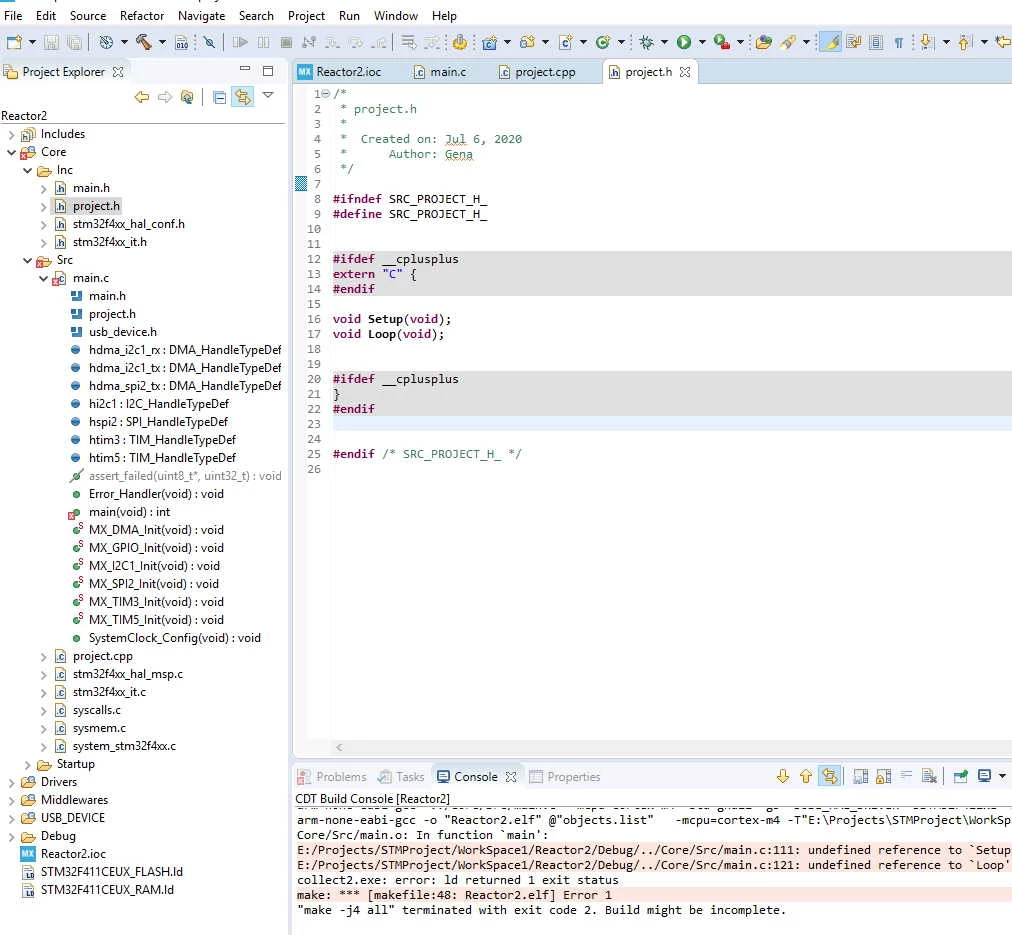The width and height of the screenshot is (1012, 935).
Task: Expand the Drivers folder in tree
Action: pyautogui.click(x=11, y=782)
